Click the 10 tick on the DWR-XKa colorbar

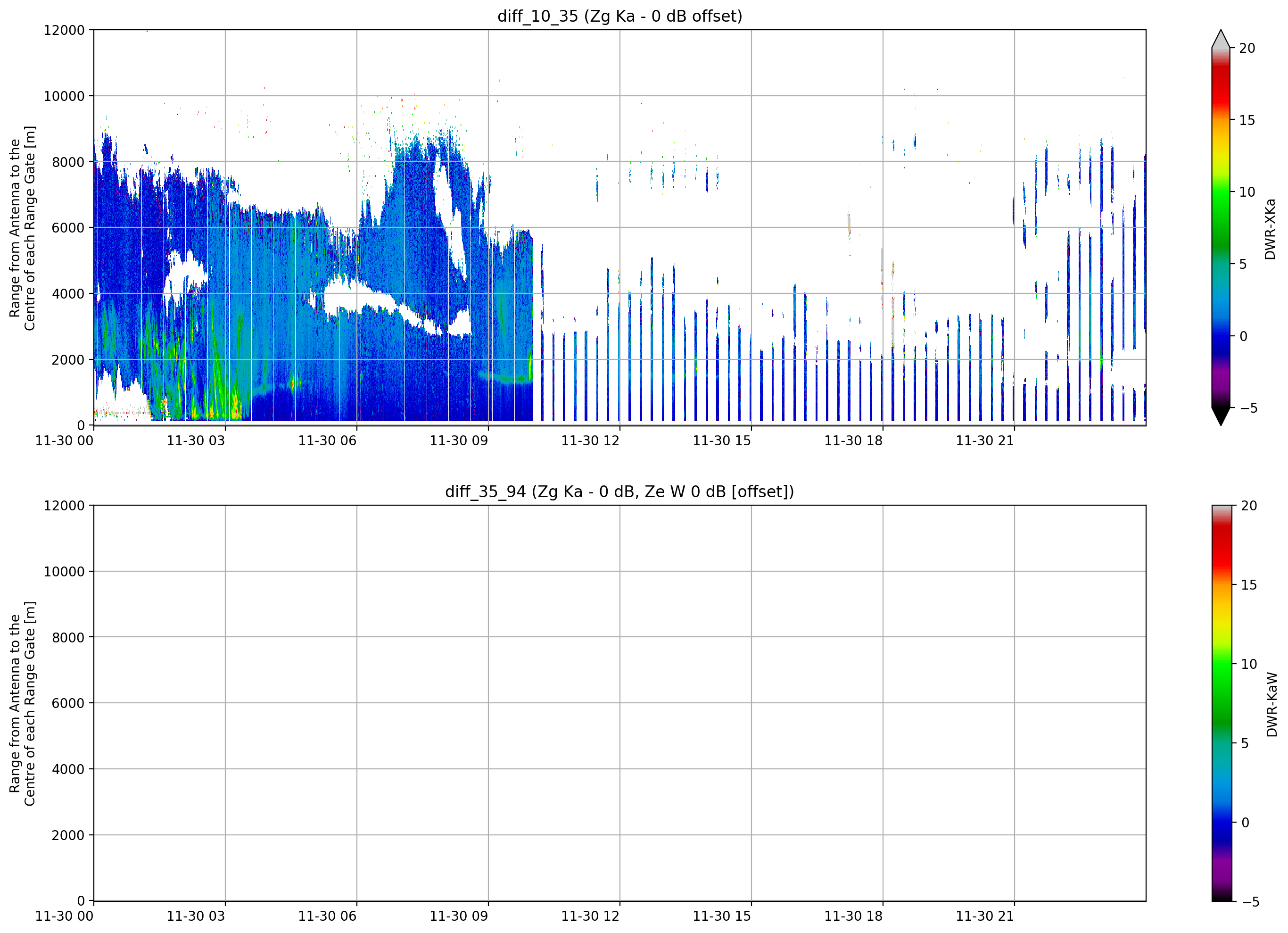pos(1247,192)
